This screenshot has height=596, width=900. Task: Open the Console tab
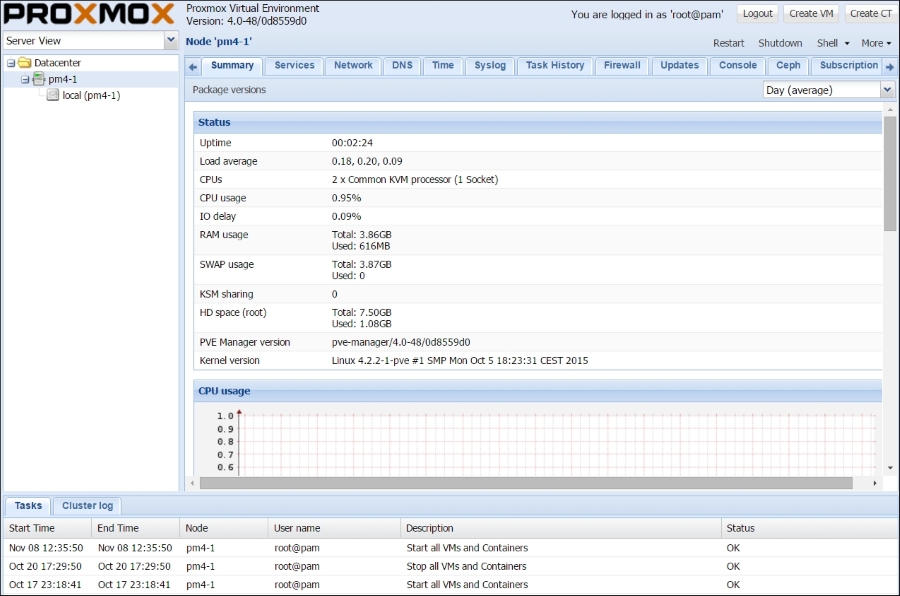pos(738,65)
